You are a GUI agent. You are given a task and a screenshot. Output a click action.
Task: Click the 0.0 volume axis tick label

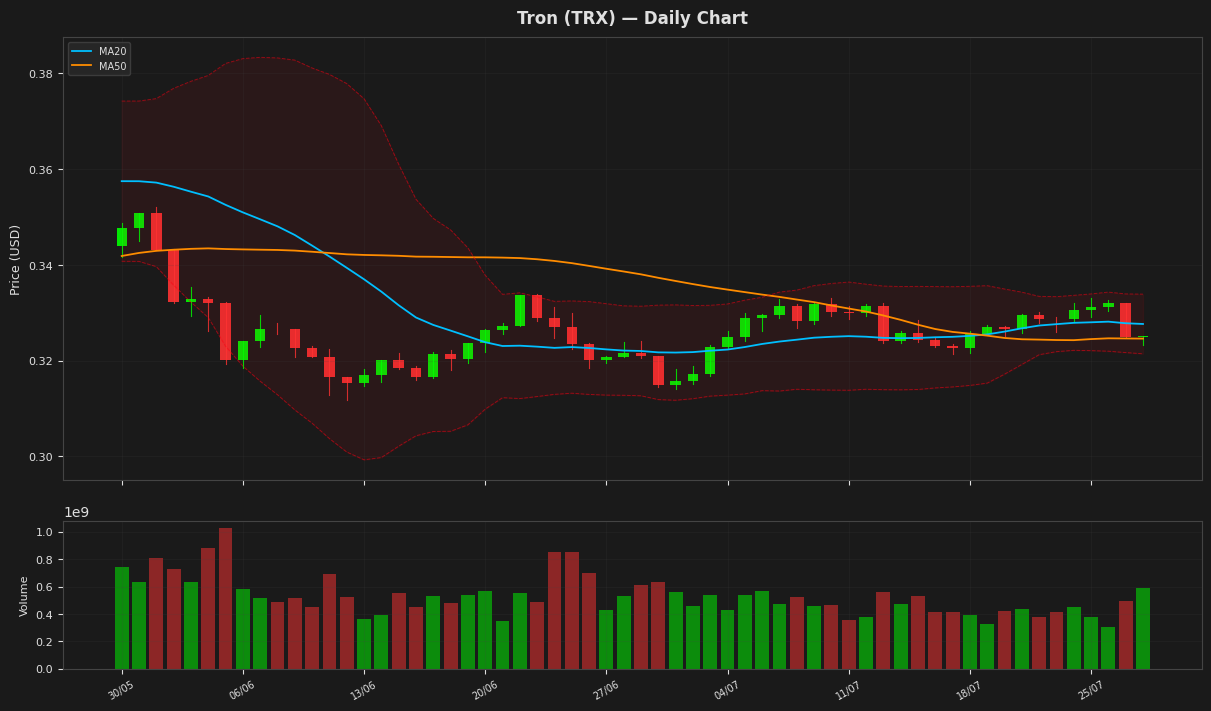[46, 669]
